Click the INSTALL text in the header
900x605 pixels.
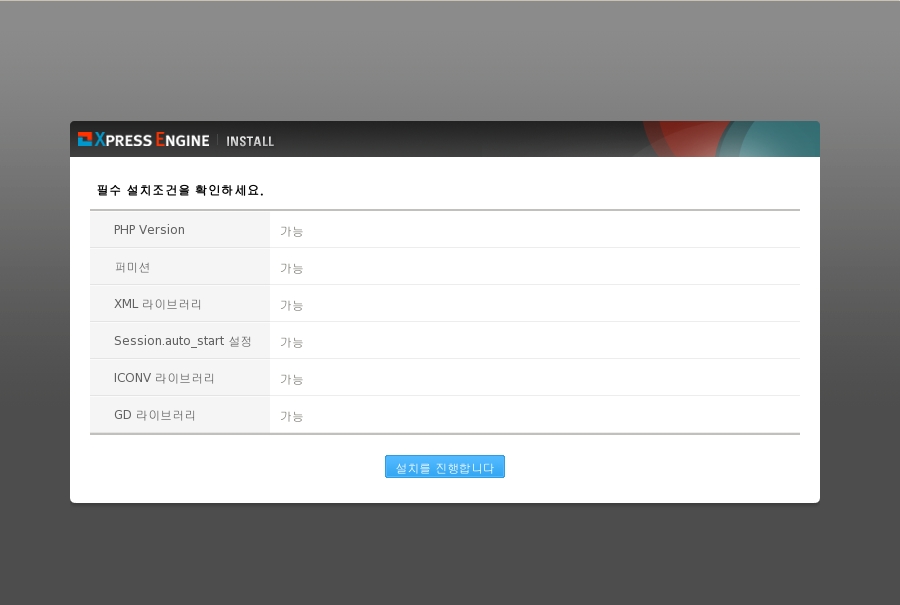[x=250, y=141]
